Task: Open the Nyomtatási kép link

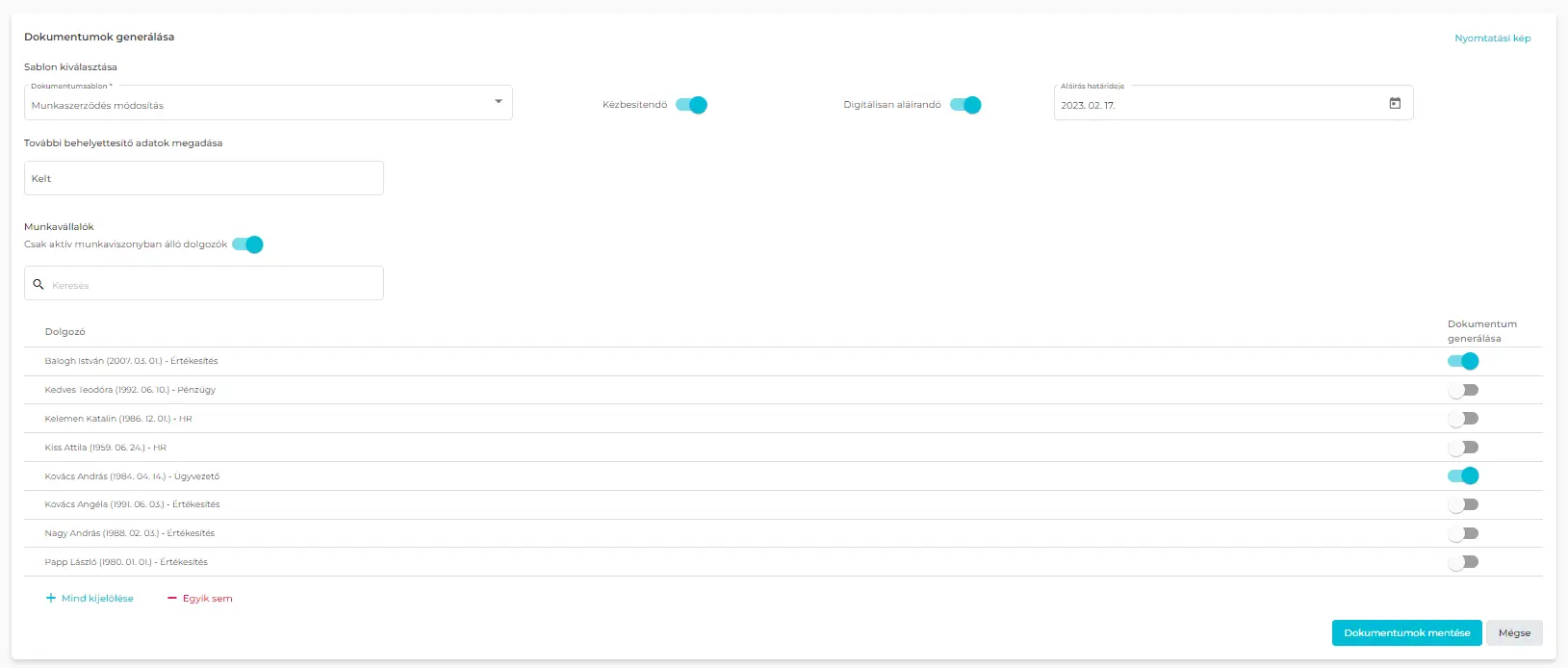Action: 1492,39
